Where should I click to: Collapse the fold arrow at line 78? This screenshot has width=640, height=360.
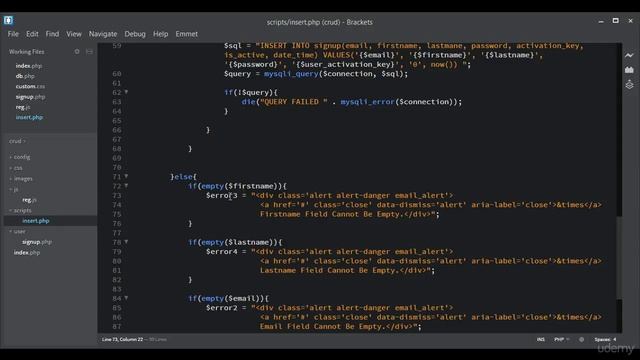(126, 242)
